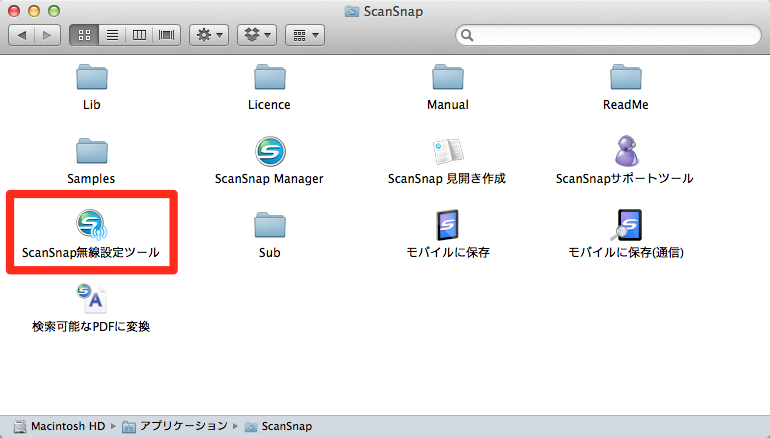Click the 'ReadMe' folder name text
Viewport: 770px width, 438px height.
pyautogui.click(x=626, y=105)
